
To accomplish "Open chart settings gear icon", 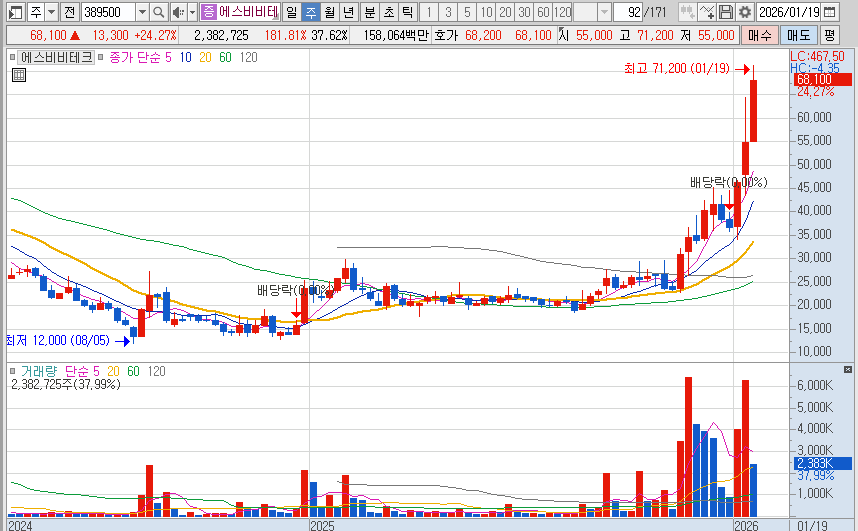I will point(744,11).
